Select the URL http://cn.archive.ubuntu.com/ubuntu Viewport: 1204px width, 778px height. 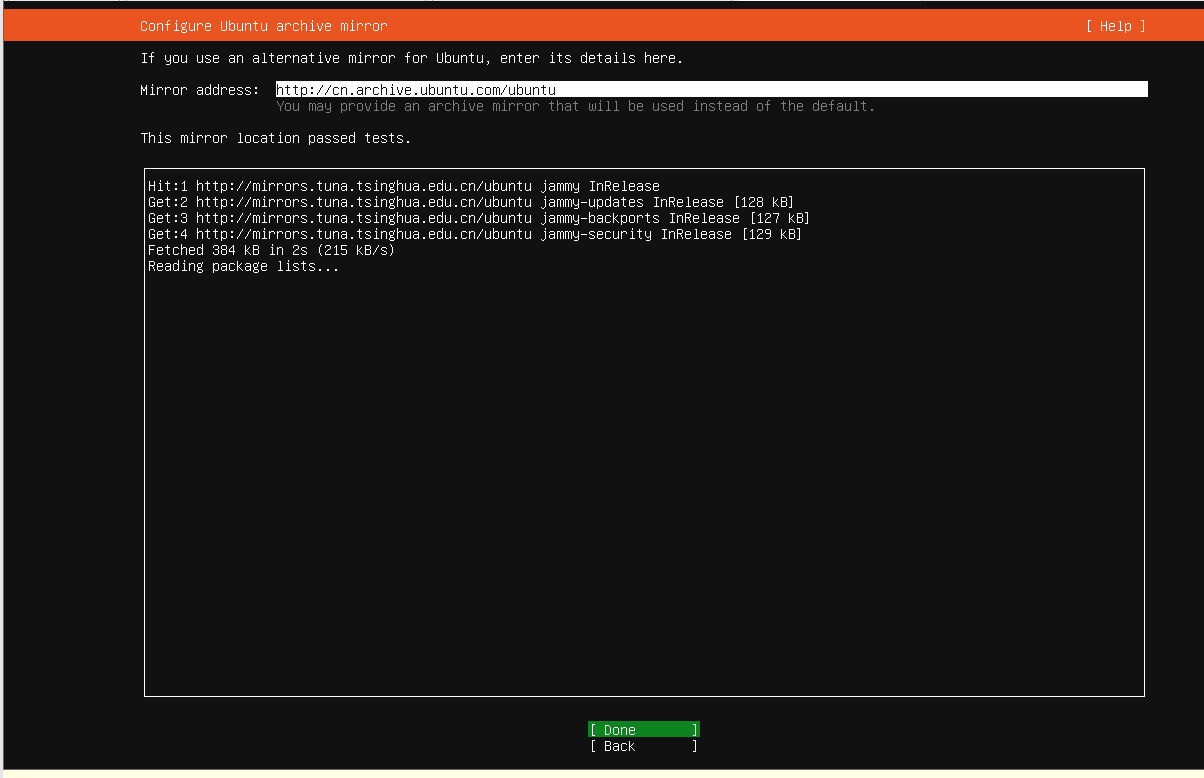416,89
